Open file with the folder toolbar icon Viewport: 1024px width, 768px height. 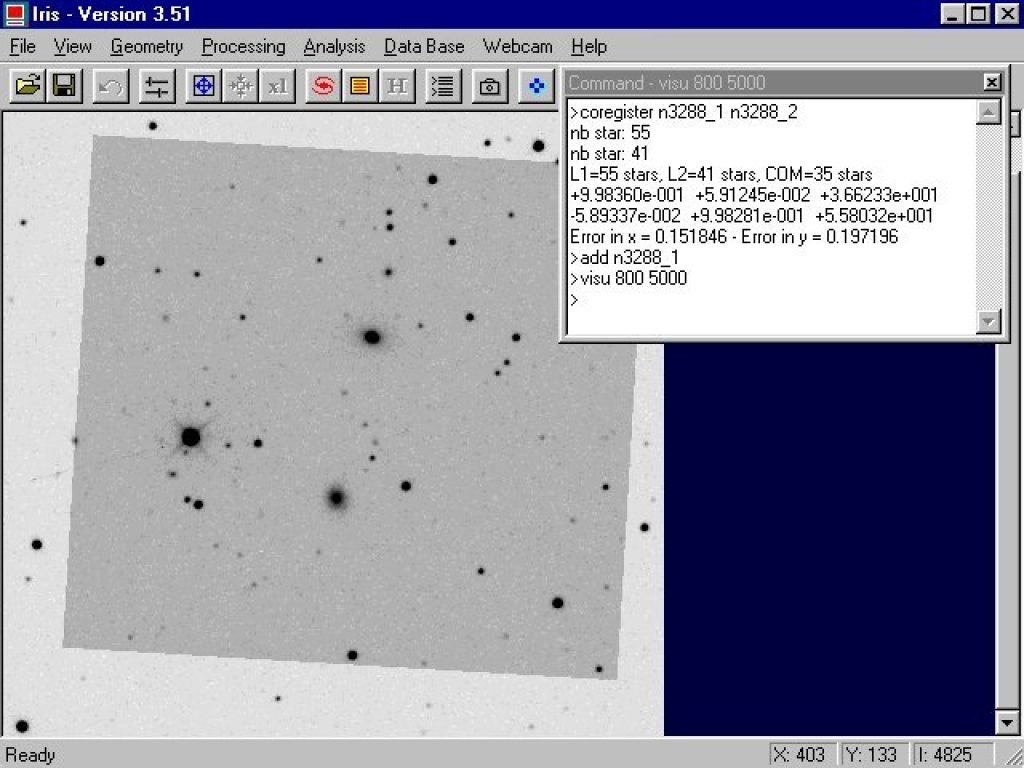click(x=27, y=86)
